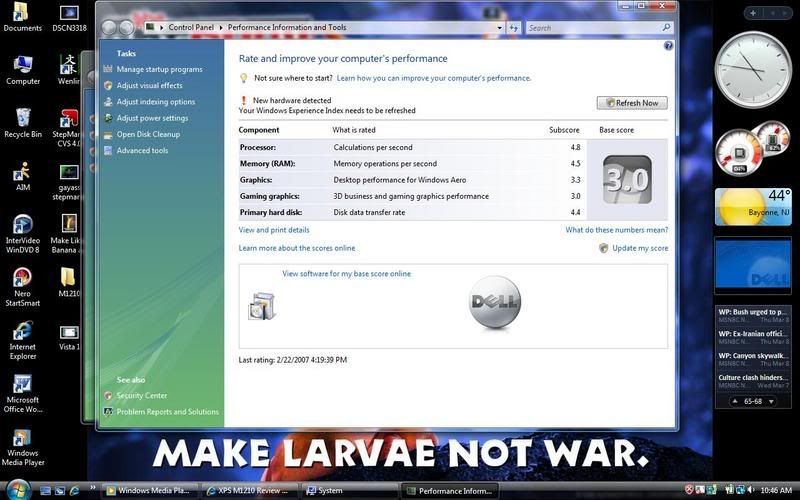Click What do these numbers mean link

tap(616, 230)
